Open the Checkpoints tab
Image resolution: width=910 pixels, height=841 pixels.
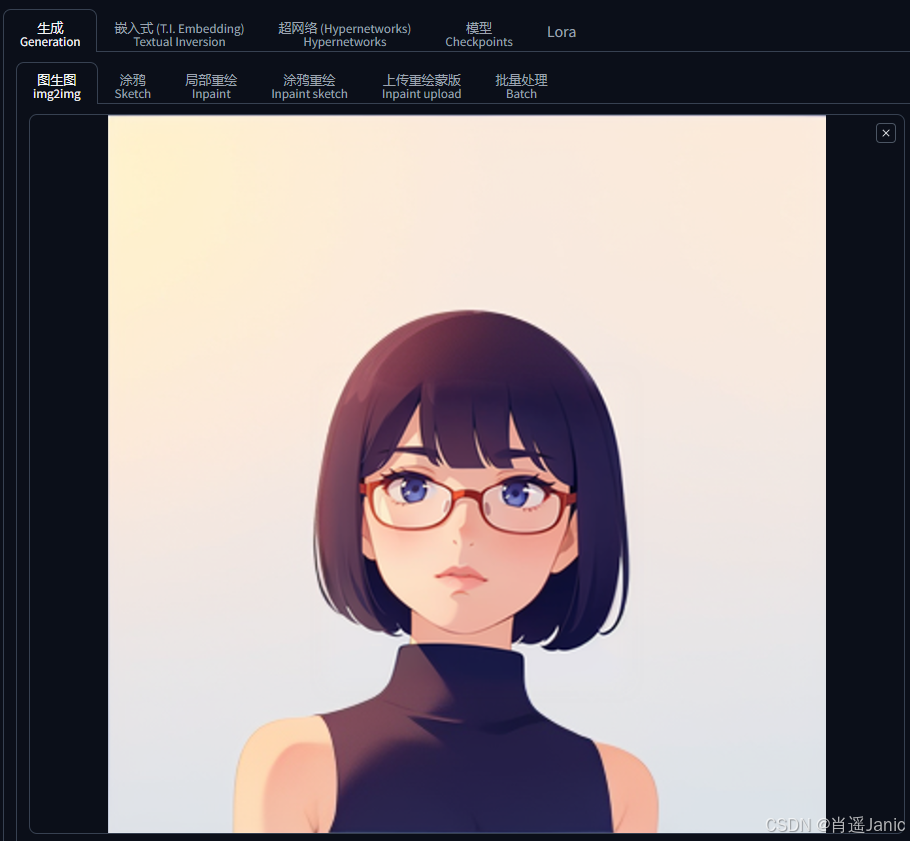pyautogui.click(x=479, y=34)
